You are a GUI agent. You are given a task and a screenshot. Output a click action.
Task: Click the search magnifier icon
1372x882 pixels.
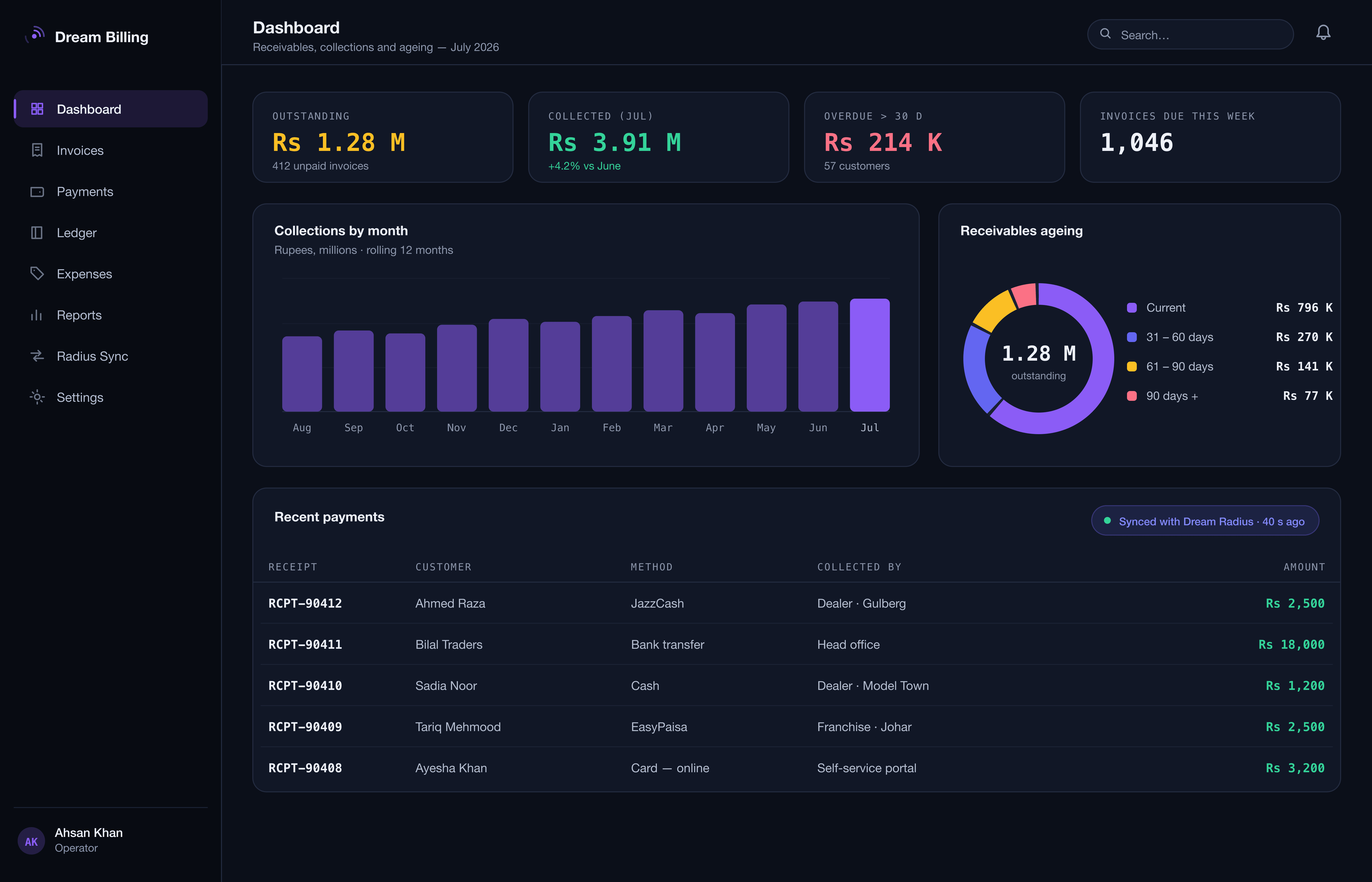(x=1105, y=34)
